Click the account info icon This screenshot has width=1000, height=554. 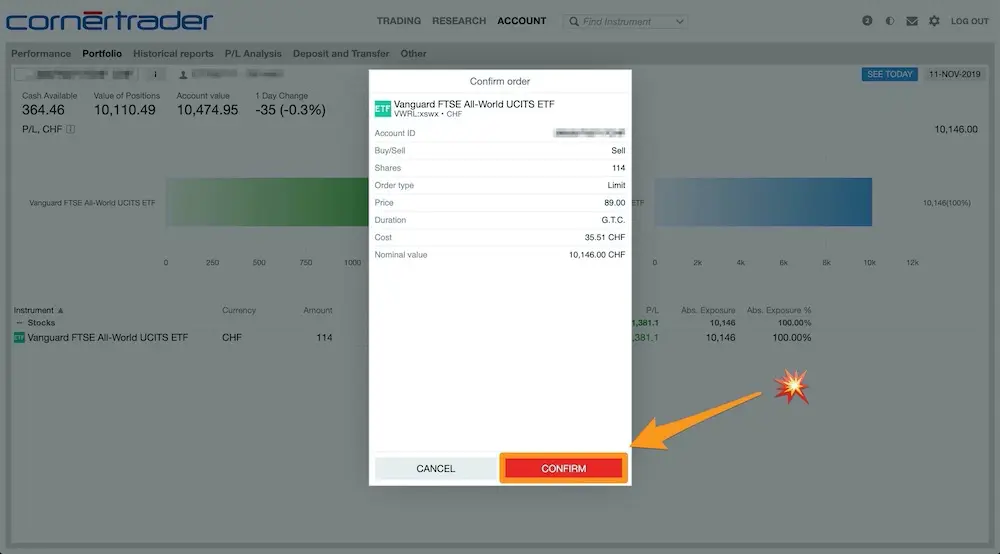pos(155,75)
